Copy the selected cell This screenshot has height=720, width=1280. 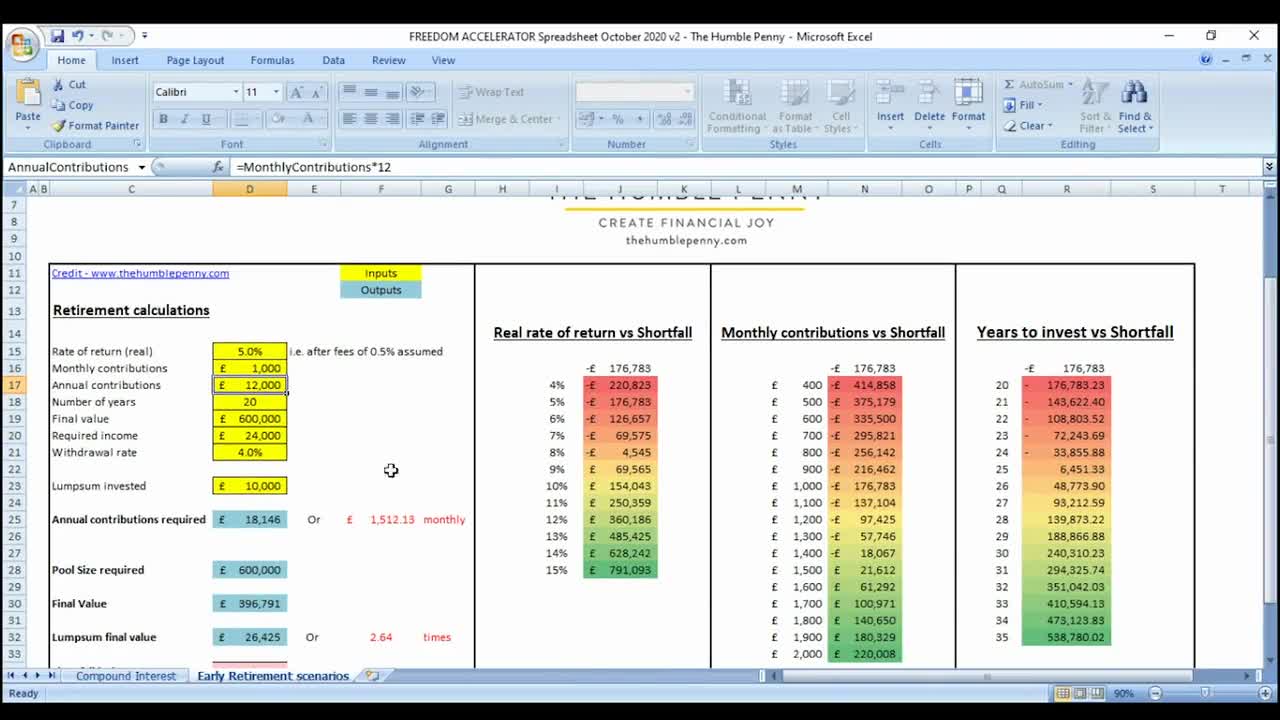pyautogui.click(x=73, y=105)
